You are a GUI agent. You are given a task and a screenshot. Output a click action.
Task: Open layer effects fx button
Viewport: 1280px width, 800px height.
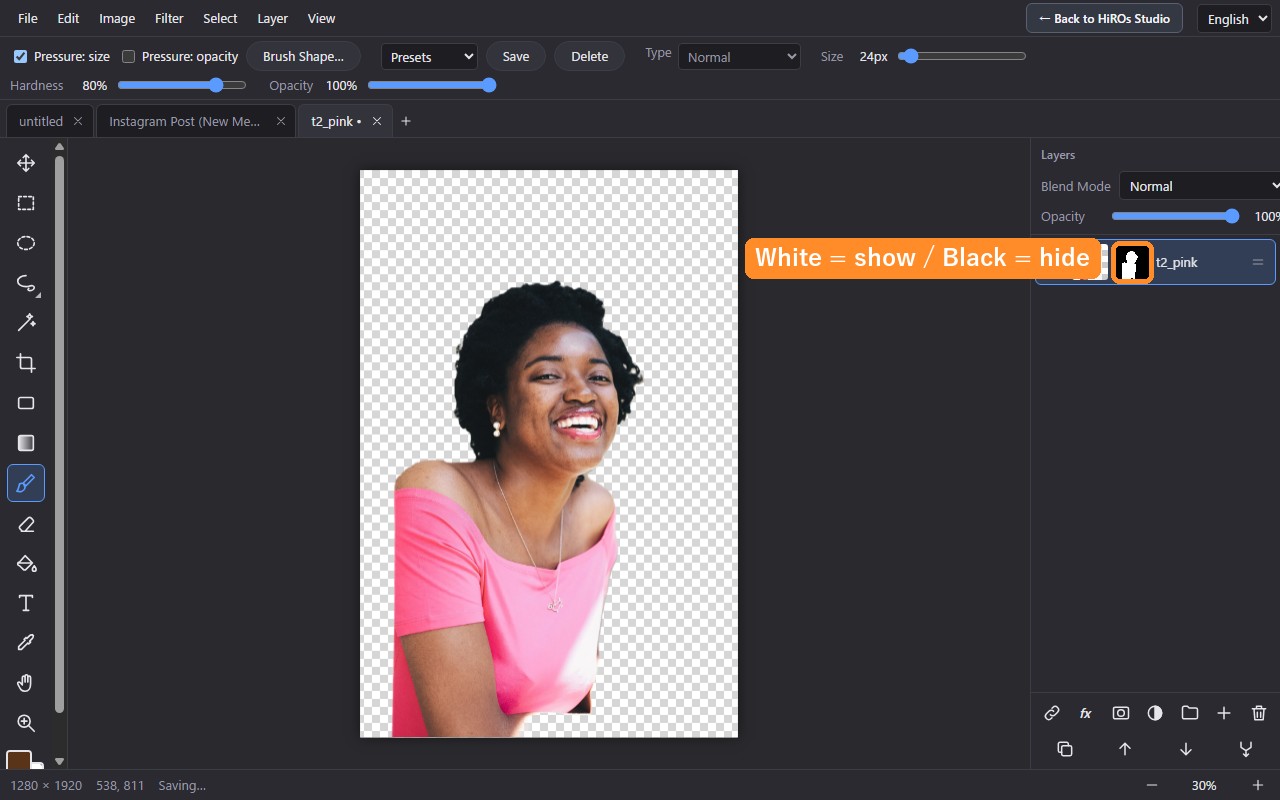coord(1086,713)
